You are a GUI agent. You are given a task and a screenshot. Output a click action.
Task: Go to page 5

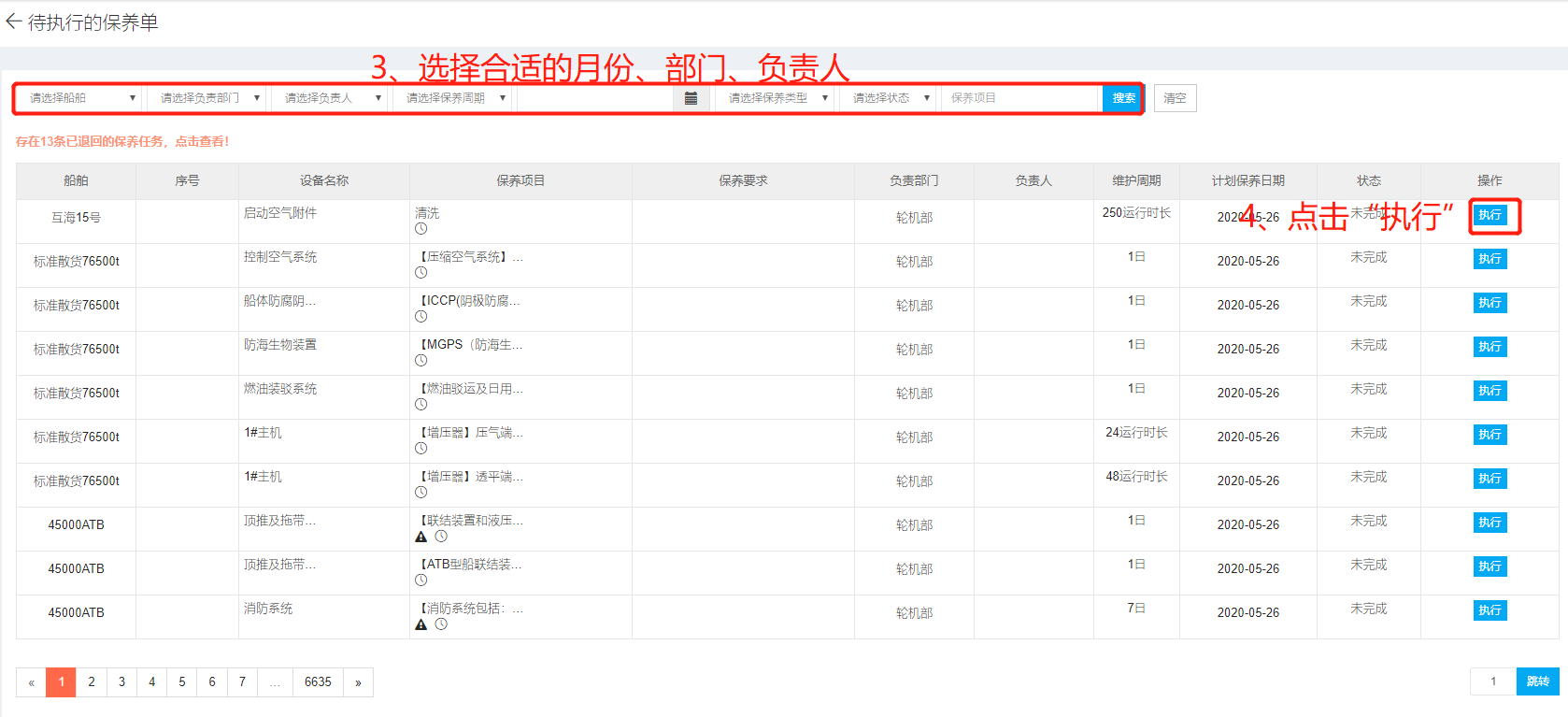182,682
